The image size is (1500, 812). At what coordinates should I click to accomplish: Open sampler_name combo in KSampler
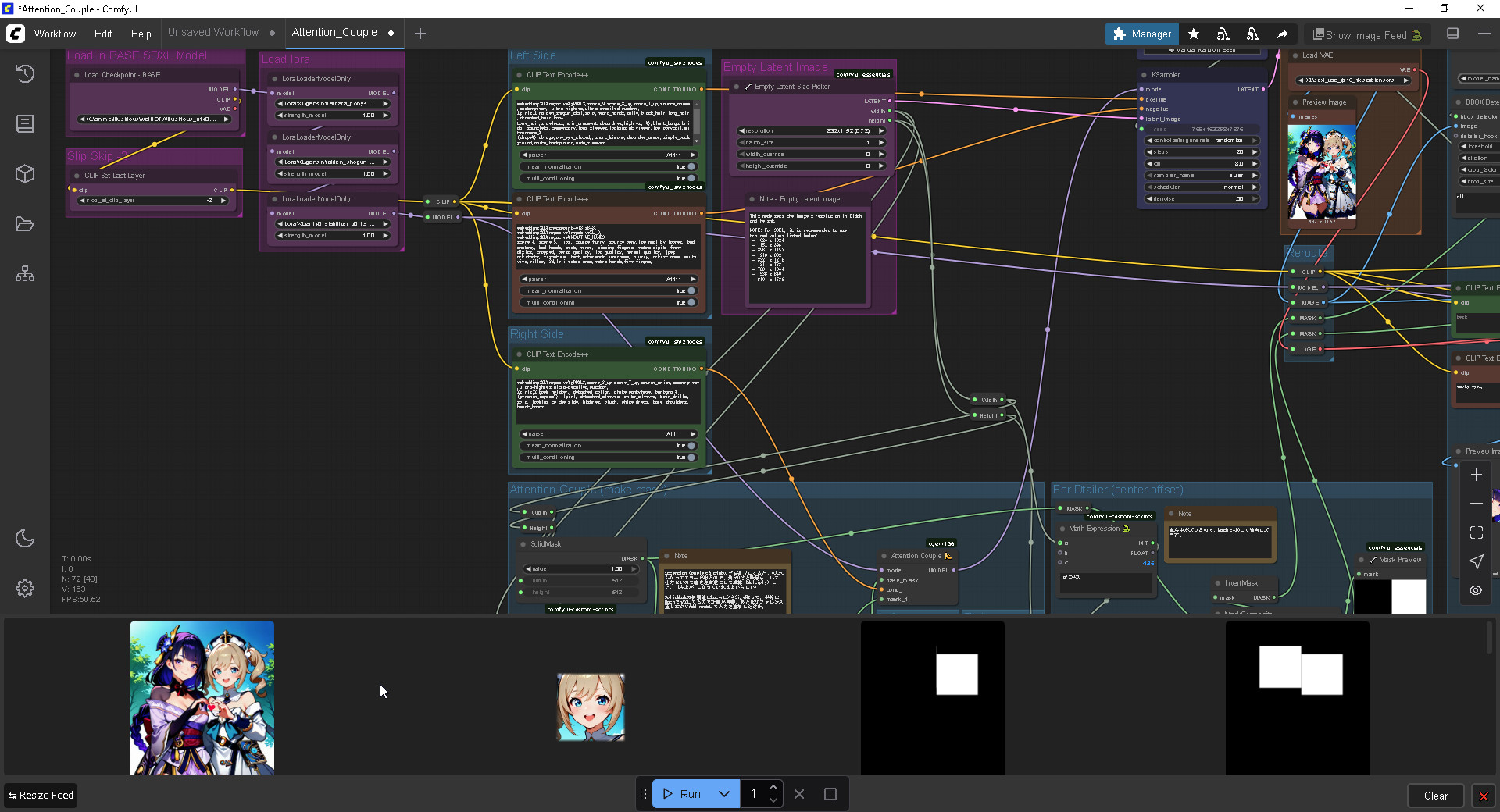click(x=1202, y=175)
